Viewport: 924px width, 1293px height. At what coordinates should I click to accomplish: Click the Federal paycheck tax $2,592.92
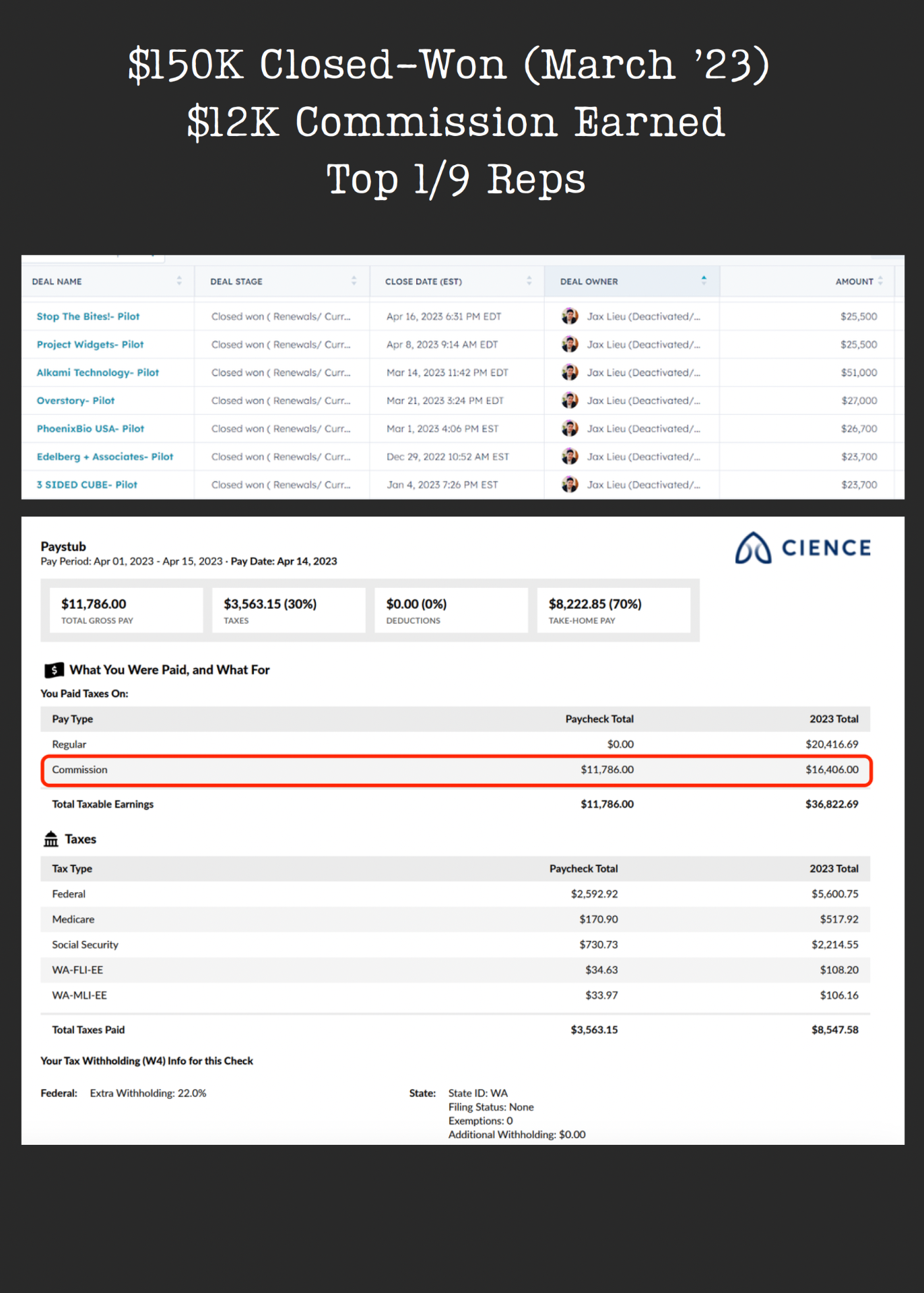click(x=594, y=894)
